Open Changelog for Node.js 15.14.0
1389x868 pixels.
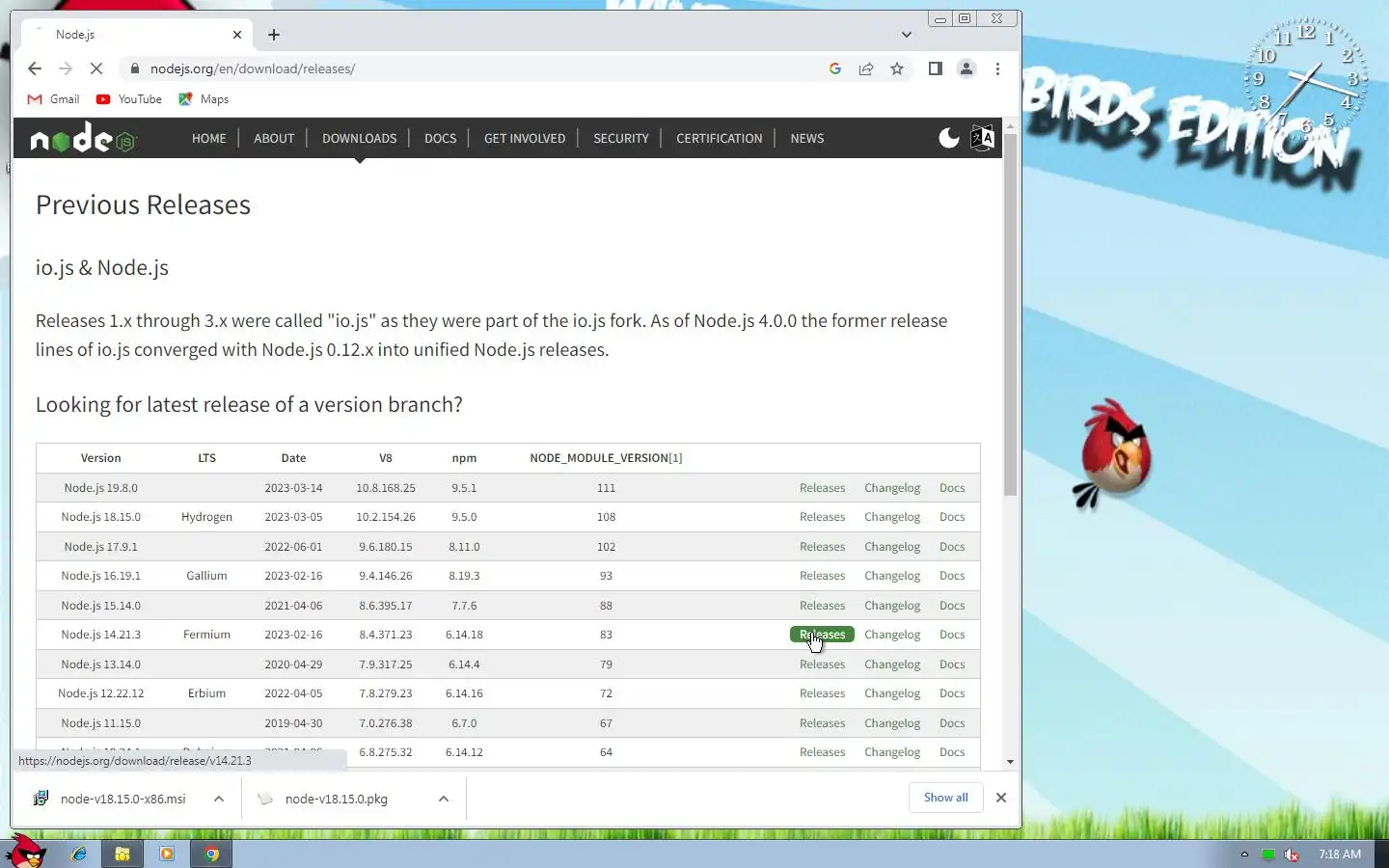tap(892, 606)
